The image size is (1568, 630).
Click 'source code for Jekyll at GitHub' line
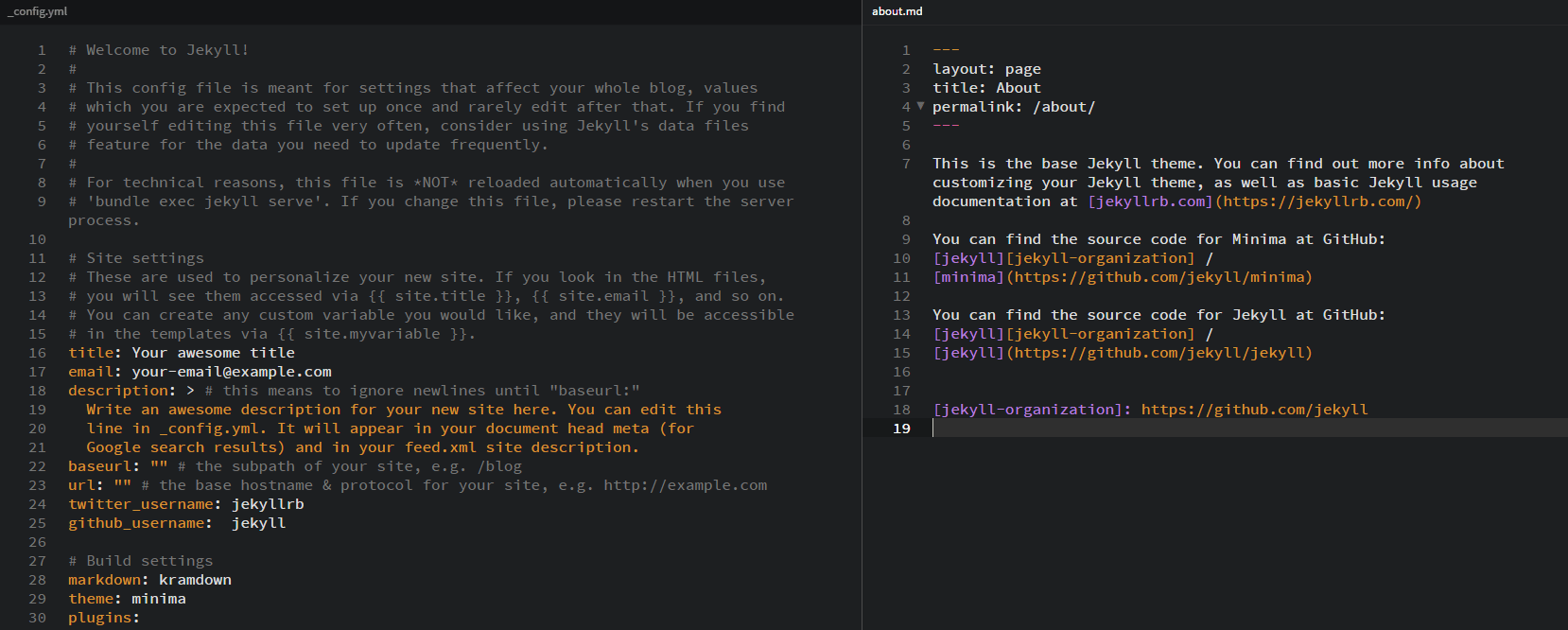click(x=1159, y=315)
